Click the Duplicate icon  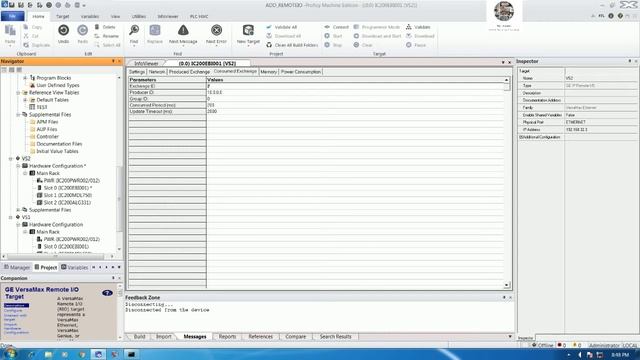(x=26, y=45)
